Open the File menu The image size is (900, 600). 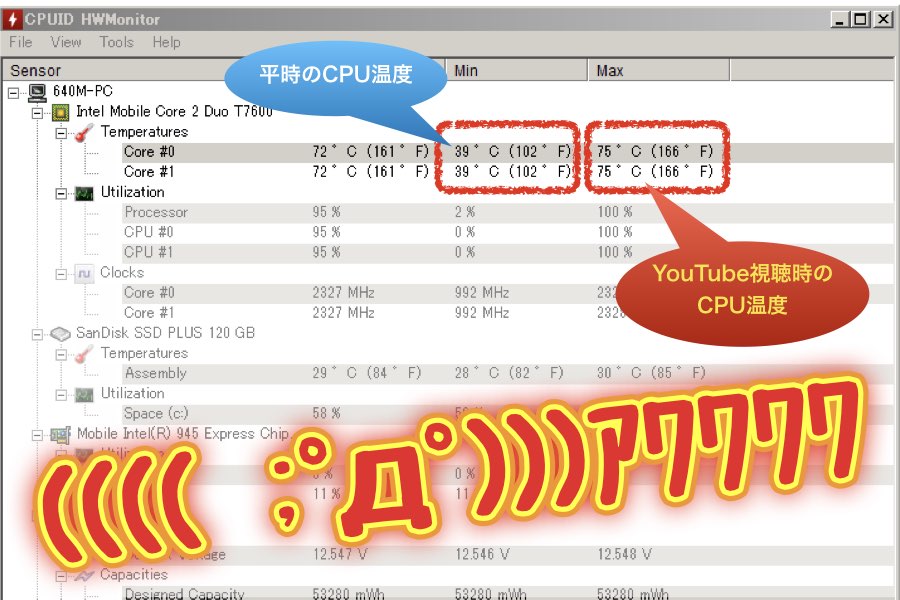(x=21, y=42)
